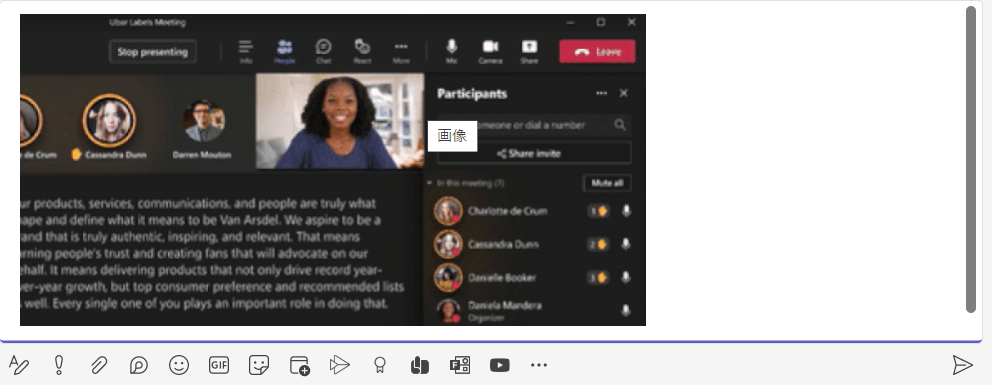Open the YouTube app icon
The width and height of the screenshot is (992, 385).
(x=500, y=365)
